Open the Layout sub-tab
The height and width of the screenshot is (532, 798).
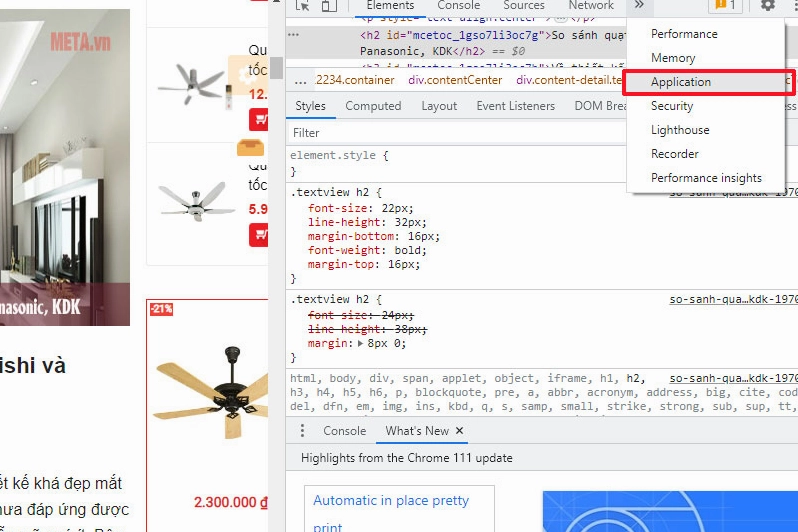coord(439,106)
